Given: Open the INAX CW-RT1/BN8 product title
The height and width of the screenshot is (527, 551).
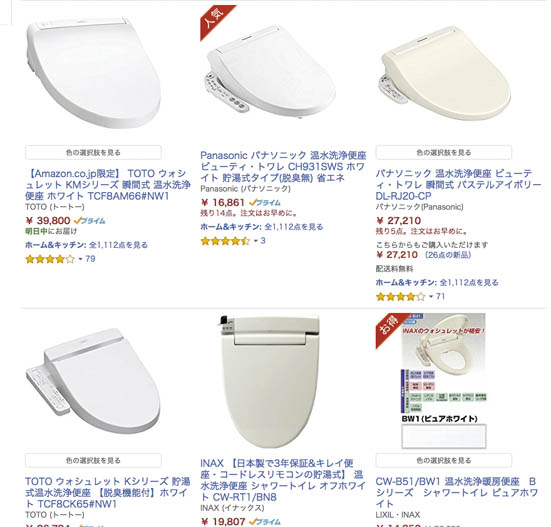Looking at the screenshot, I should click(283, 480).
